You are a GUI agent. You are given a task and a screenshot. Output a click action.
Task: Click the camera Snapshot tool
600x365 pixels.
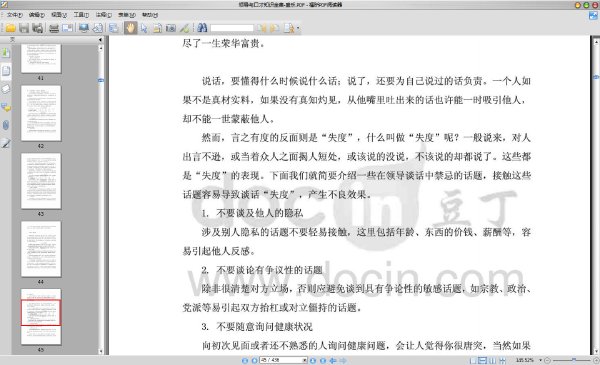pyautogui.click(x=171, y=28)
